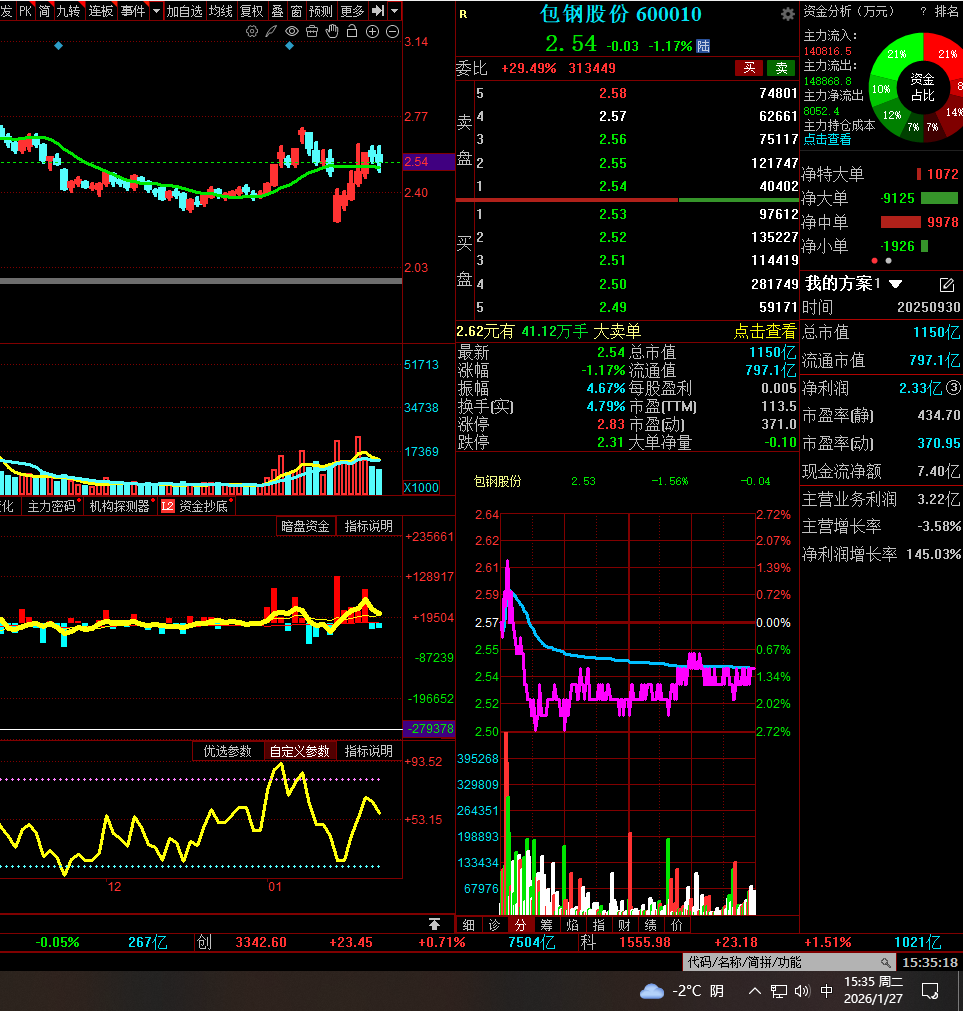Image resolution: width=963 pixels, height=1011 pixels.
Task: Click 指标说明 in 暗盘资金 panel
Action: [369, 526]
